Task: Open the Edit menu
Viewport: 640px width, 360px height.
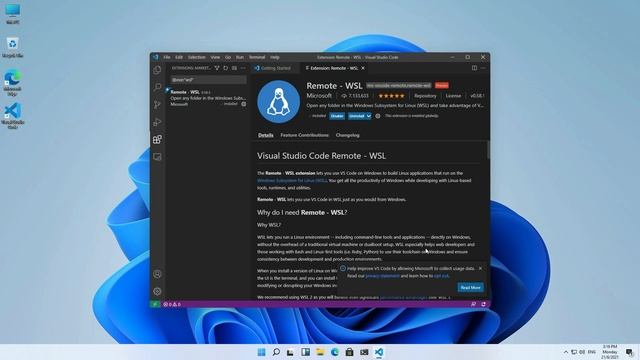Action: 179,57
